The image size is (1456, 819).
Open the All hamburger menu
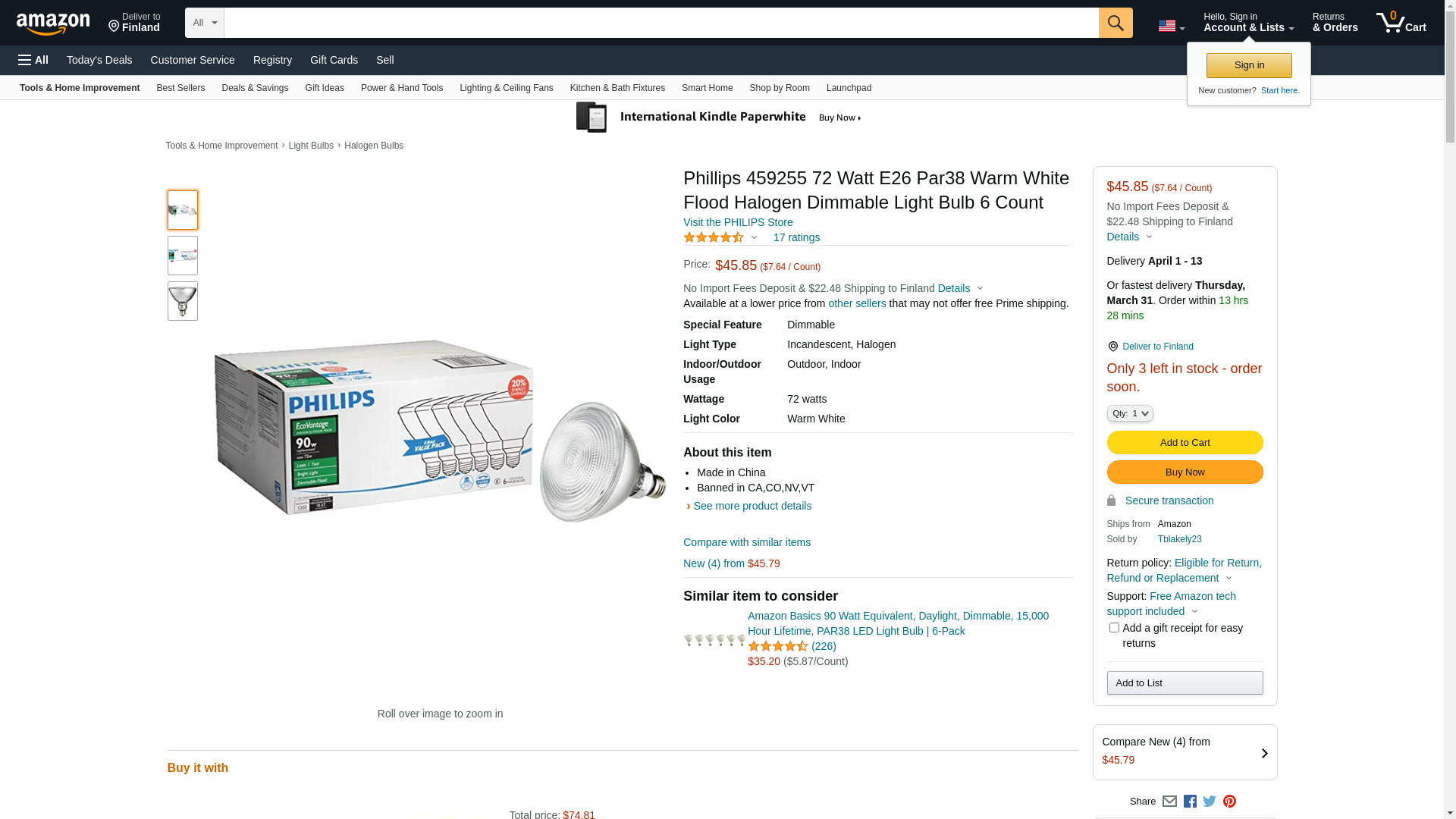coord(33,60)
